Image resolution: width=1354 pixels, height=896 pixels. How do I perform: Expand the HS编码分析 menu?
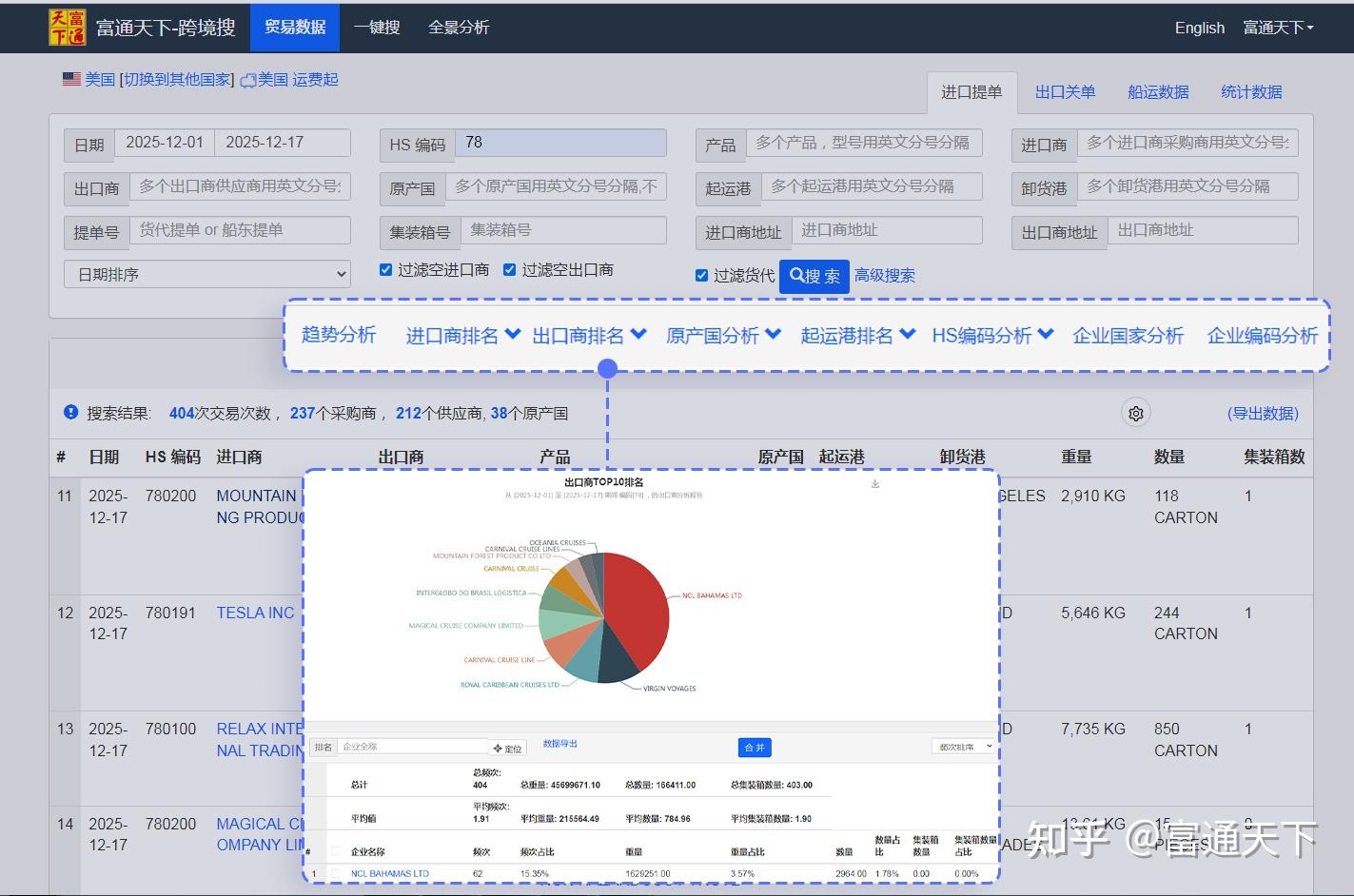(x=992, y=336)
